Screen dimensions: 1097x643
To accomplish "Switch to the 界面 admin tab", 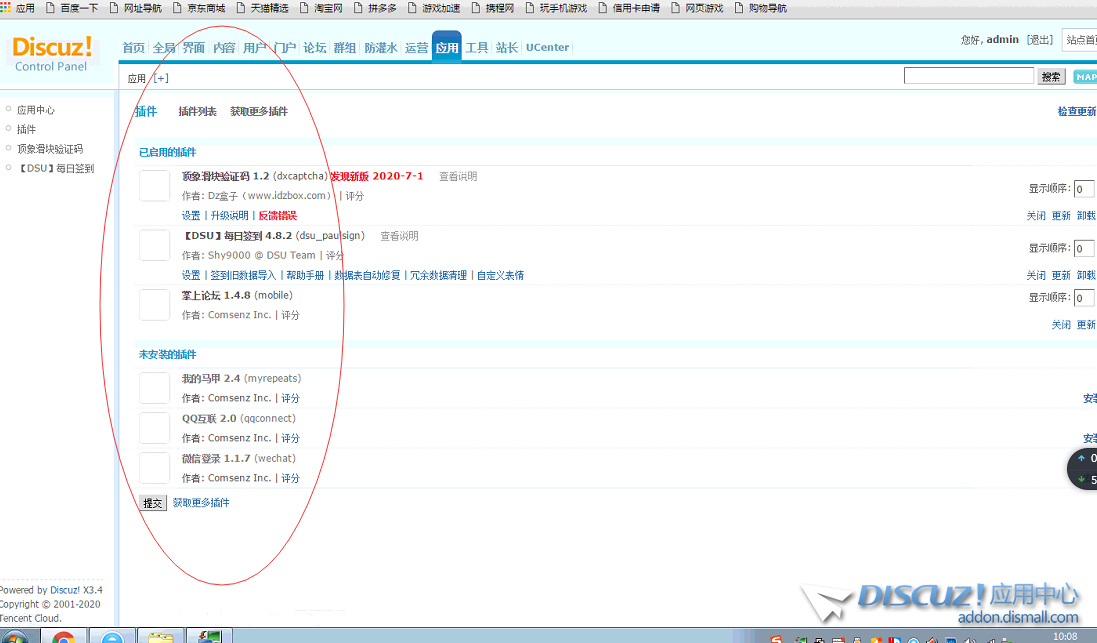I will click(194, 48).
